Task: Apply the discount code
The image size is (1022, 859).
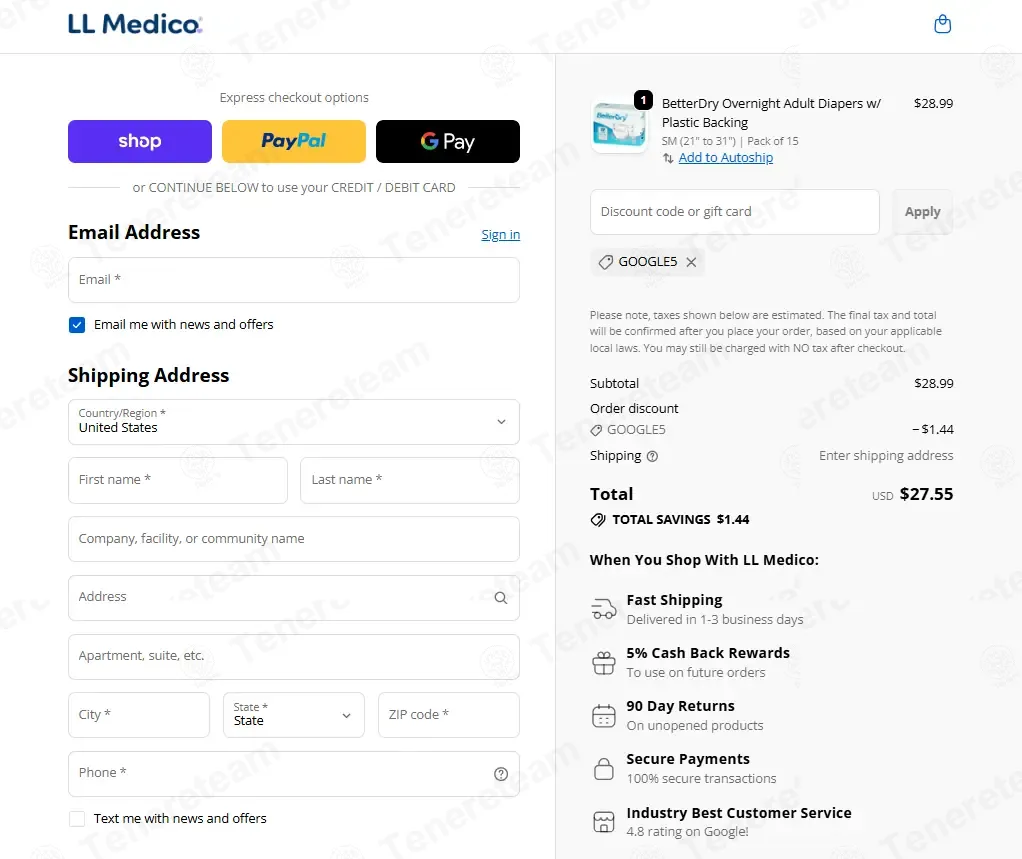Action: point(922,212)
